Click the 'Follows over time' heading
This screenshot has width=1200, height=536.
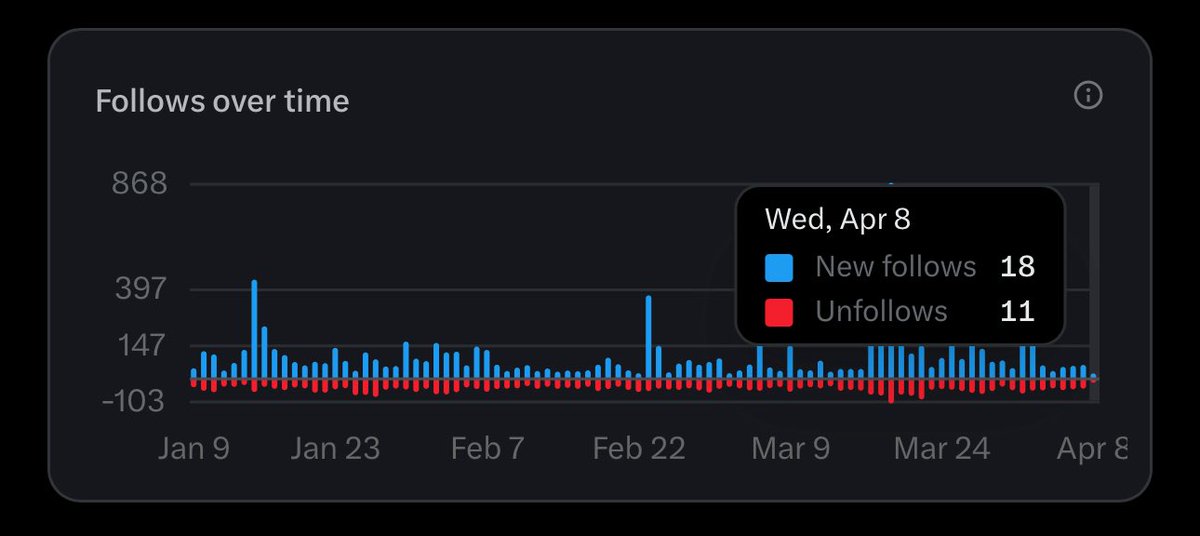point(222,101)
